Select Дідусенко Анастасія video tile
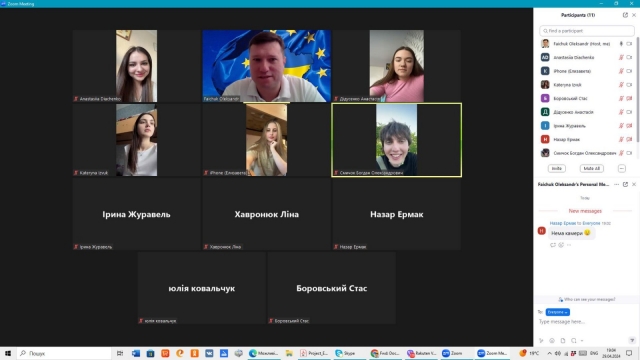The height and width of the screenshot is (360, 640). point(397,66)
